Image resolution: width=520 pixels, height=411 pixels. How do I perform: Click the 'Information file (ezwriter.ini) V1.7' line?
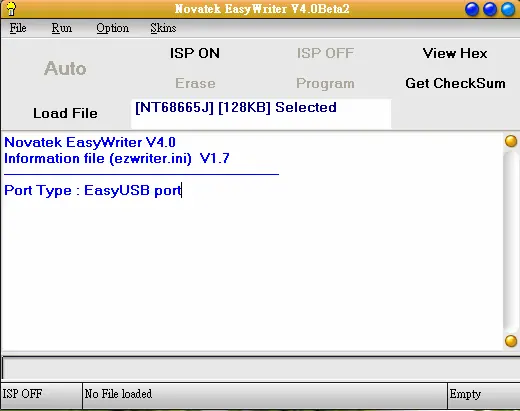[x=117, y=158]
